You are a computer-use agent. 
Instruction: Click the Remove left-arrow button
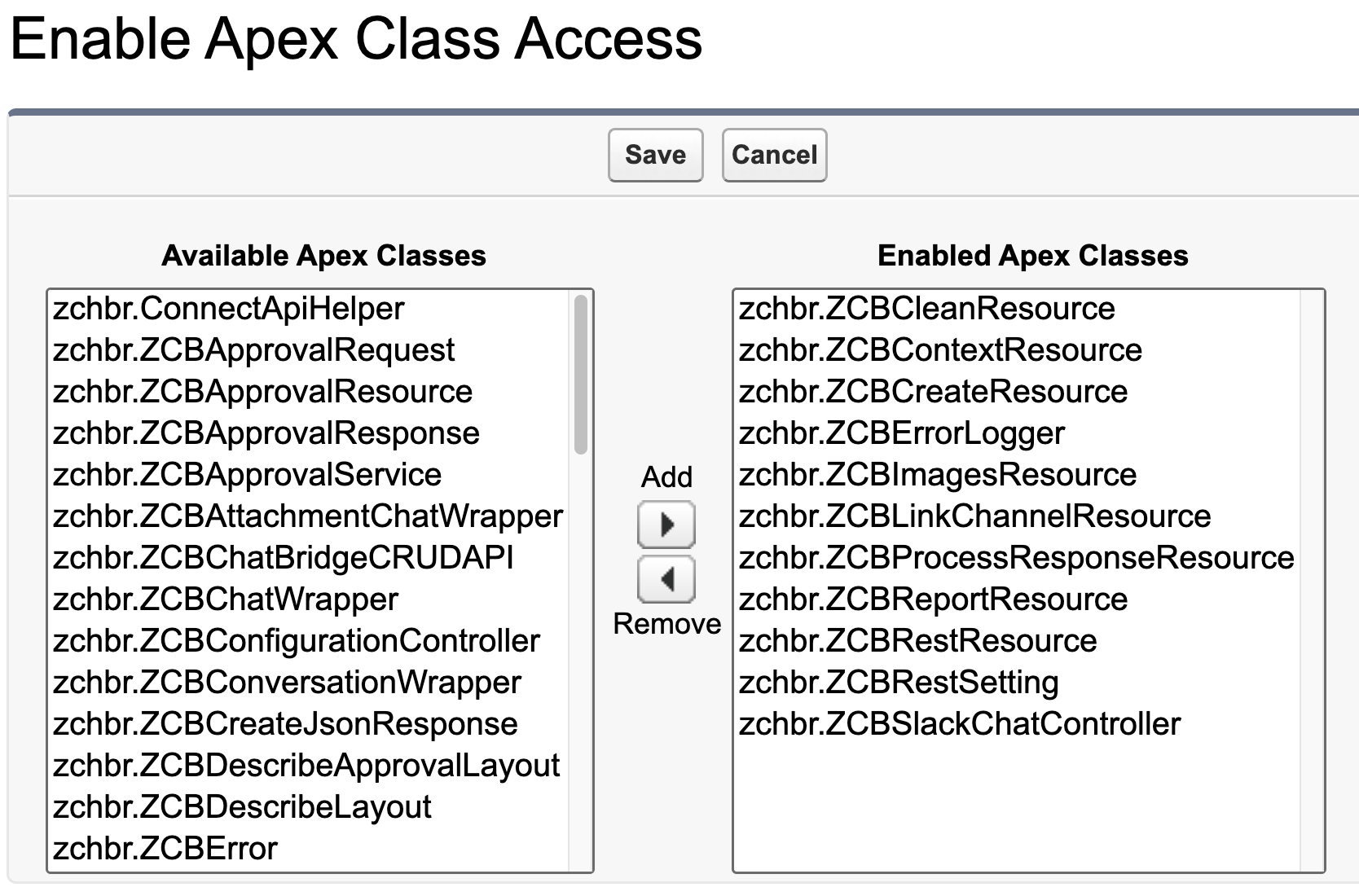coord(666,580)
